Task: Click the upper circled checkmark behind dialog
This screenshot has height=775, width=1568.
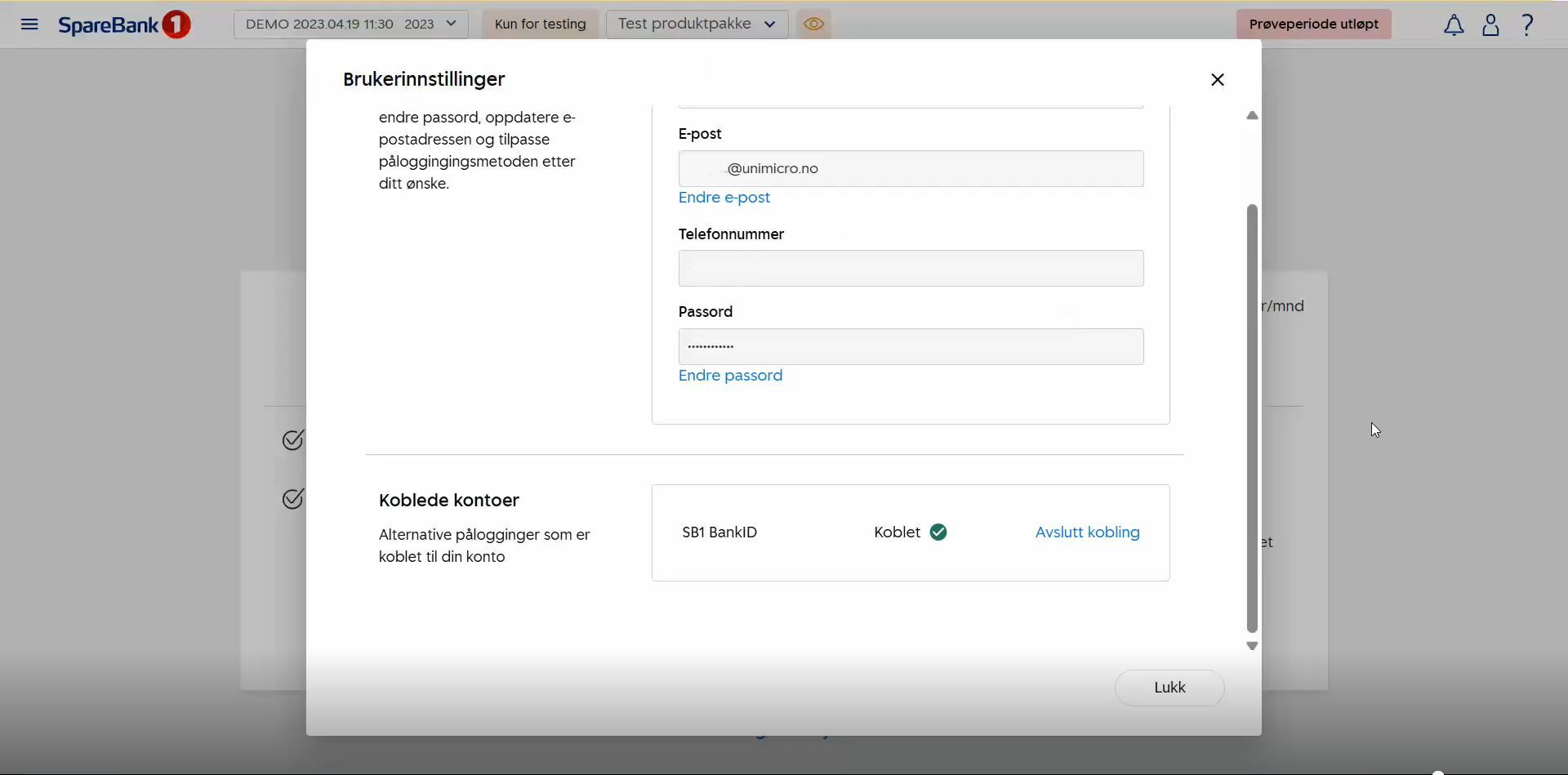Action: 292,440
